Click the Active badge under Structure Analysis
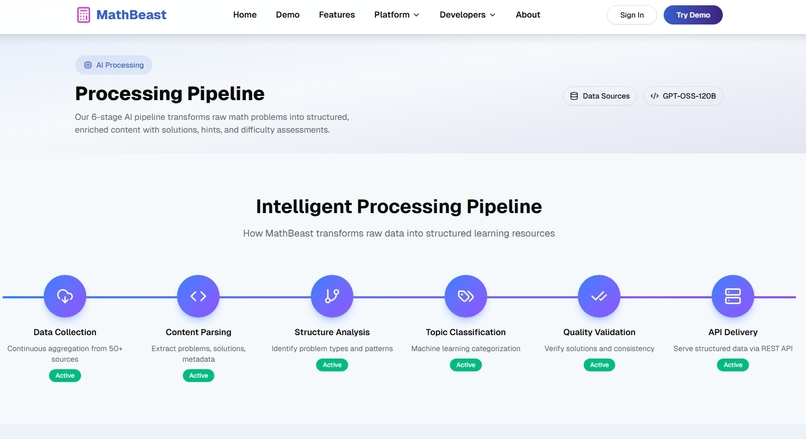The image size is (806, 439). (x=332, y=365)
